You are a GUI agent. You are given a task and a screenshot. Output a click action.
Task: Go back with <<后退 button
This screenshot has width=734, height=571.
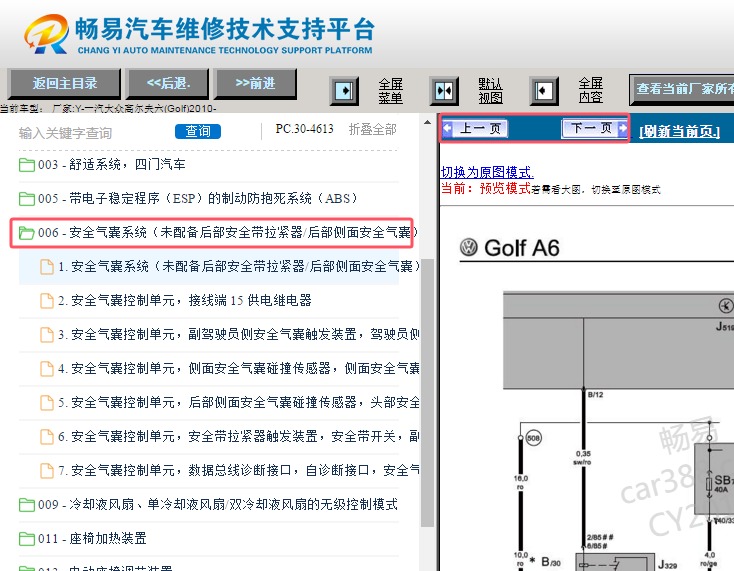click(168, 83)
